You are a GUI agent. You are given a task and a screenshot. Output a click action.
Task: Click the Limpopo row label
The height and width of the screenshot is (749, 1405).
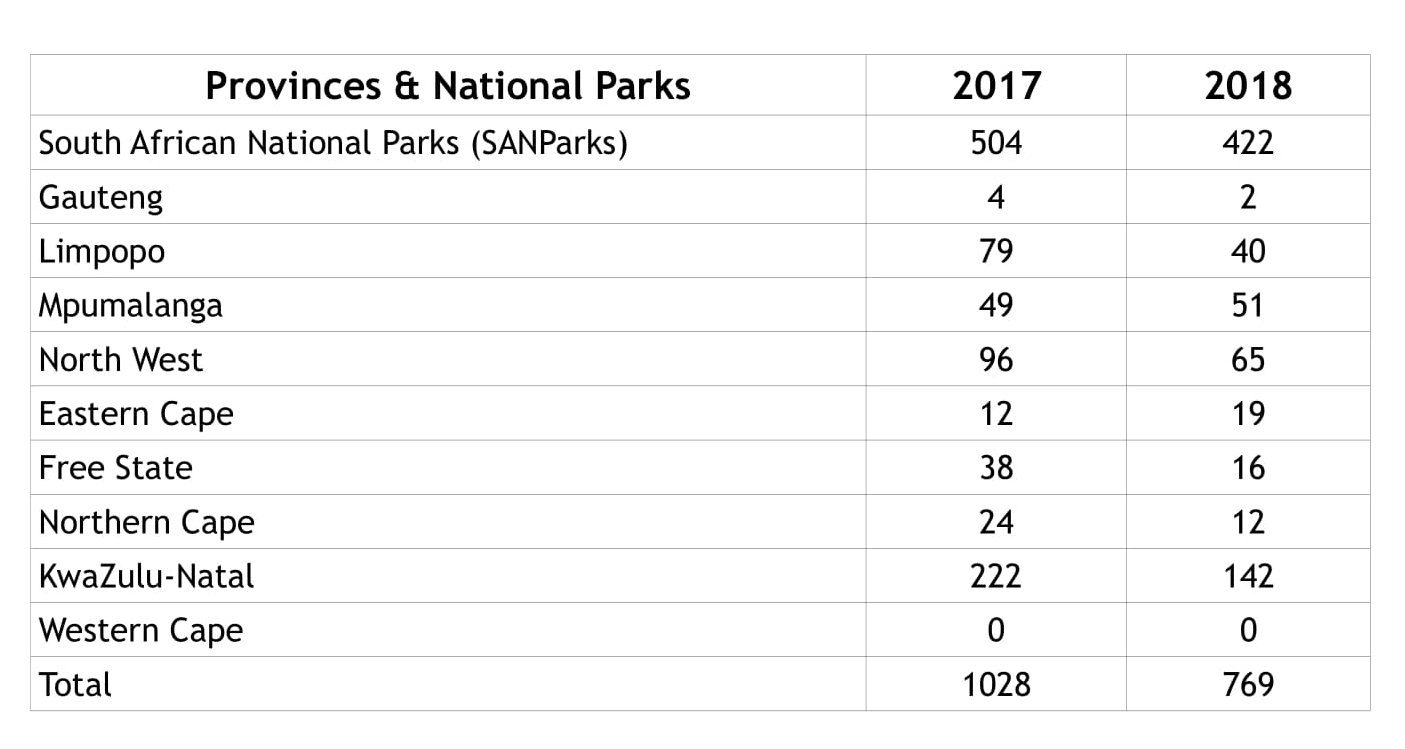click(x=101, y=251)
